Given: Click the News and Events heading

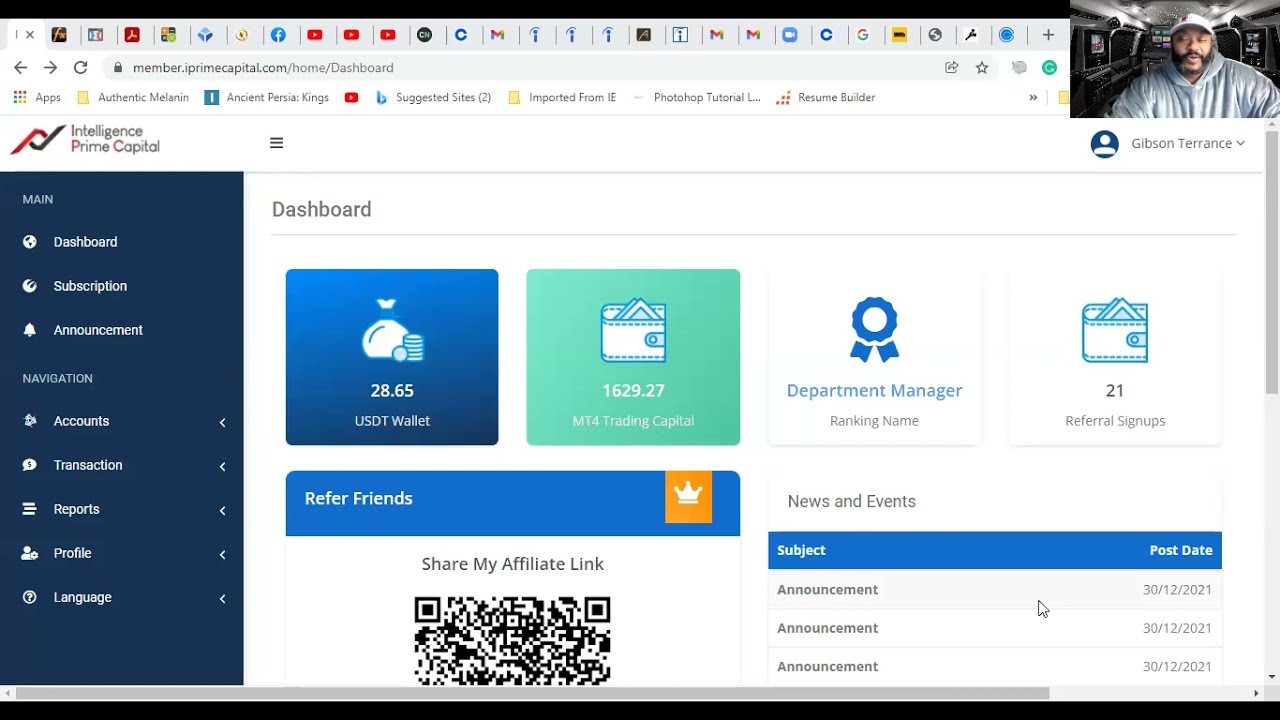Looking at the screenshot, I should pyautogui.click(x=851, y=501).
